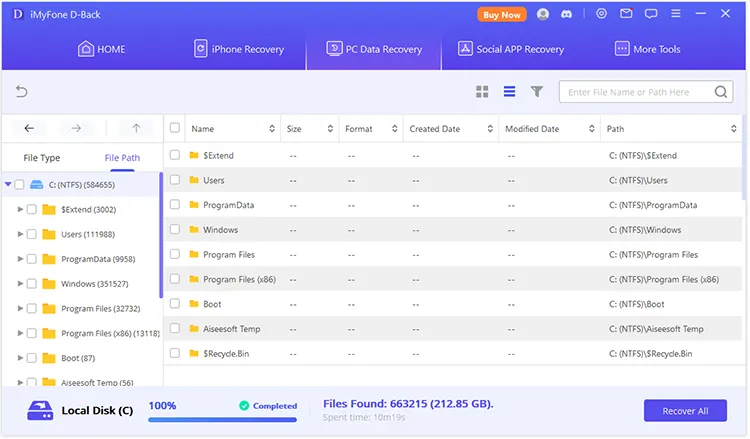The width and height of the screenshot is (750, 439).
Task: Open the mail envelope icon
Action: (626, 13)
